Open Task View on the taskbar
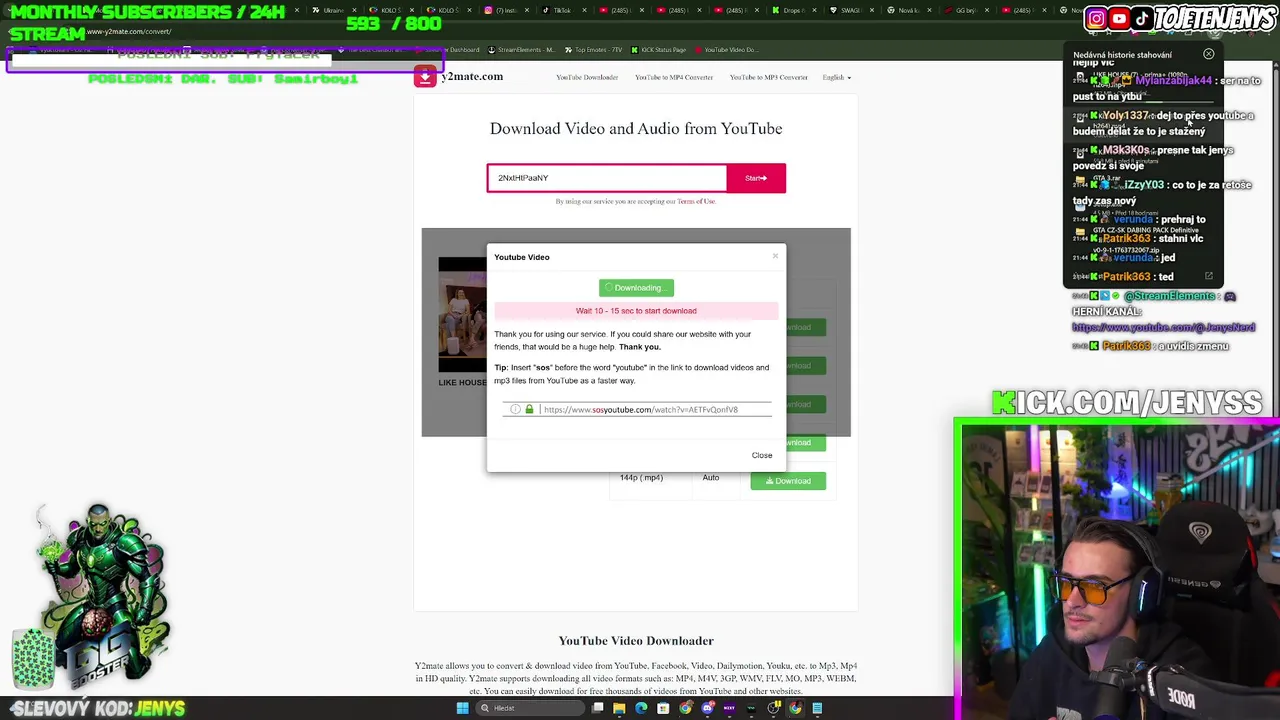Screen dimensions: 1280x720 (x=598, y=708)
